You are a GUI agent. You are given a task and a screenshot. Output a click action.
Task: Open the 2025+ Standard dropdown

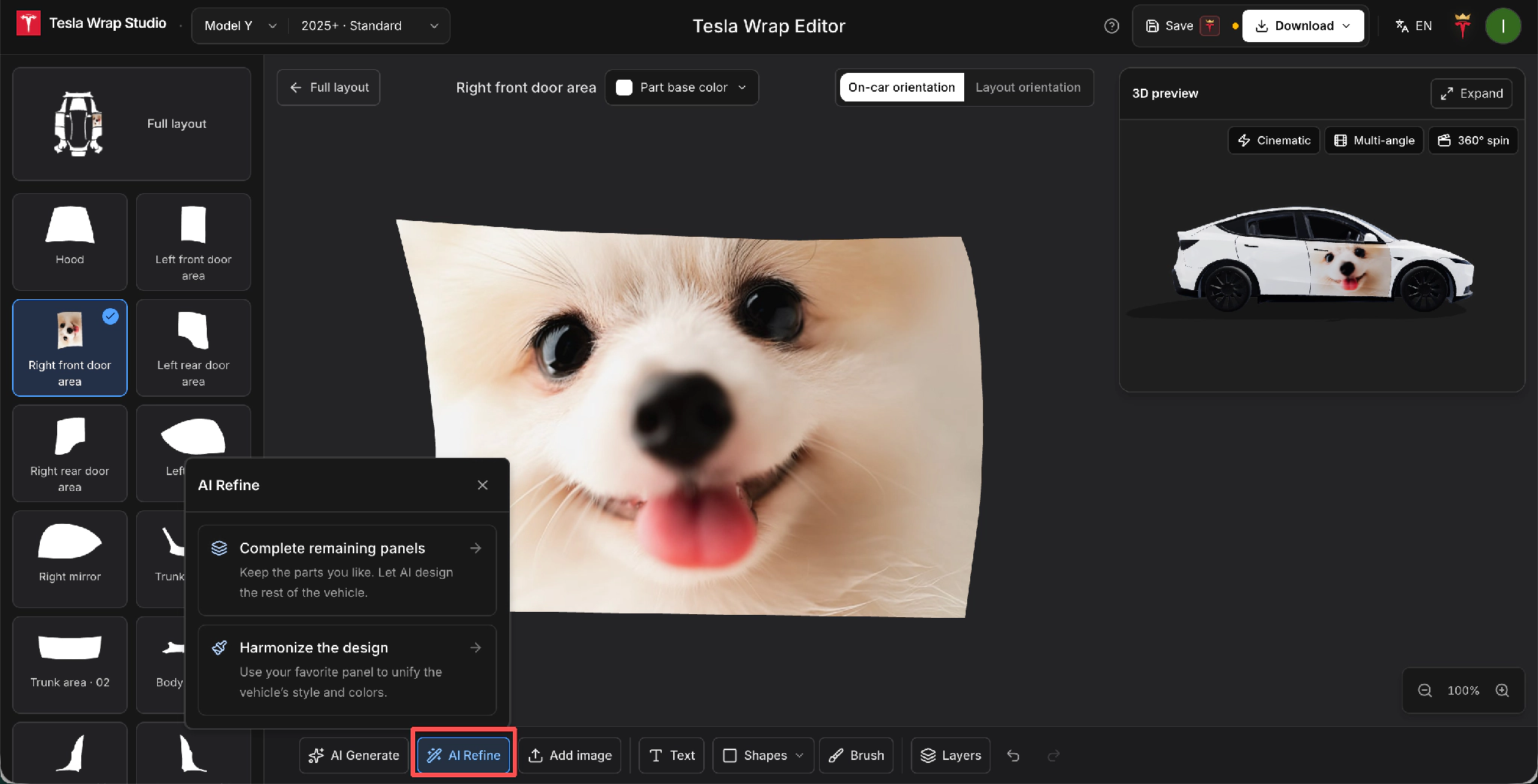(369, 26)
